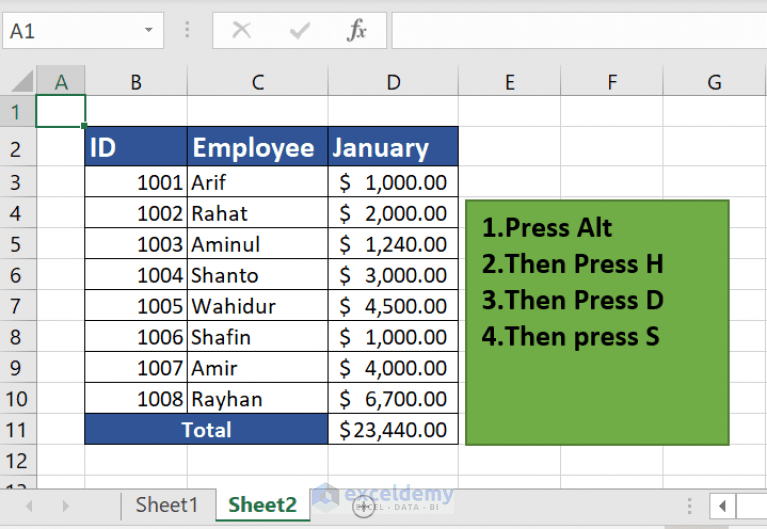
Task: Select cell showing $ 4,500.00
Action: click(x=393, y=305)
